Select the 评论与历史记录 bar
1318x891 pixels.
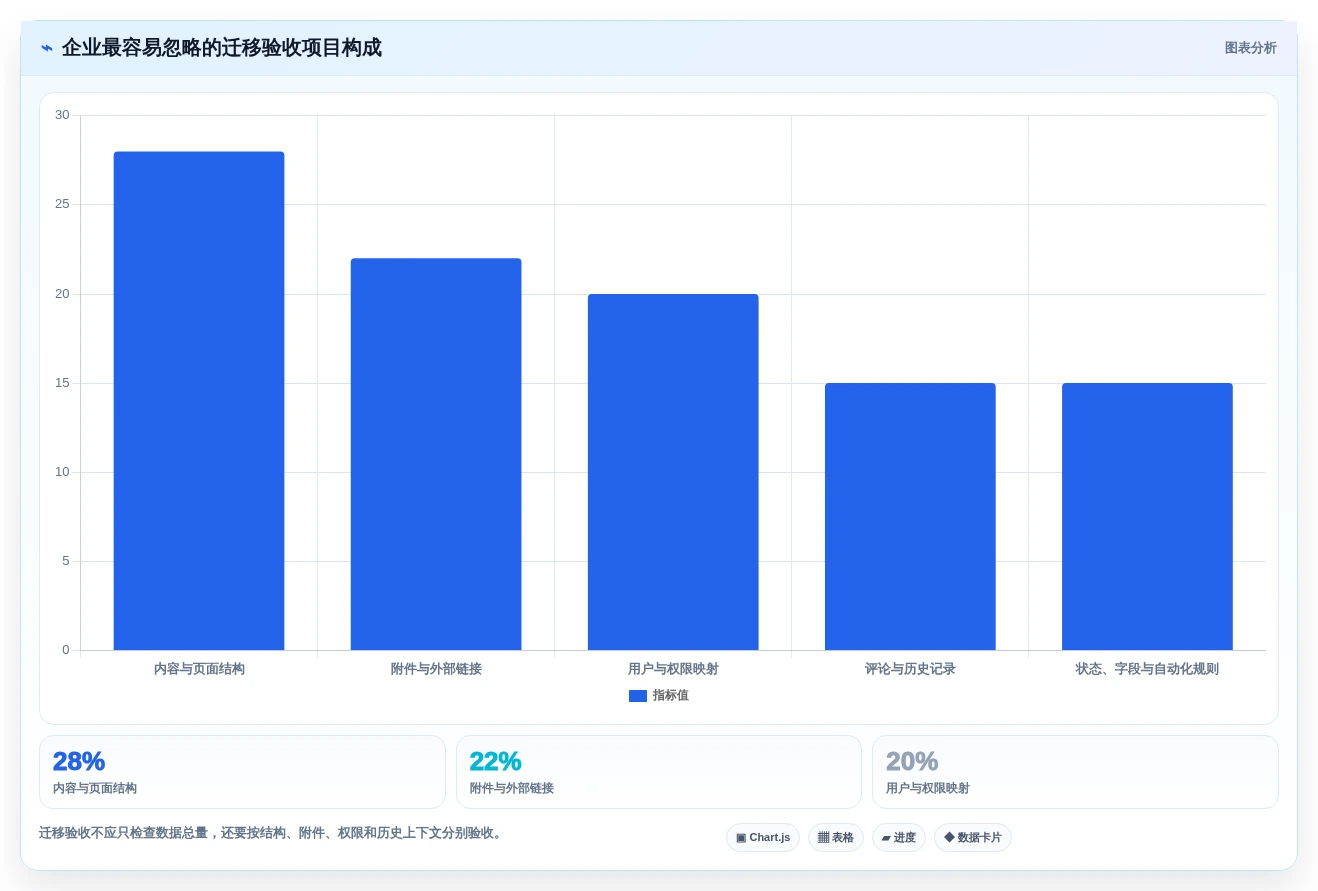[x=910, y=517]
